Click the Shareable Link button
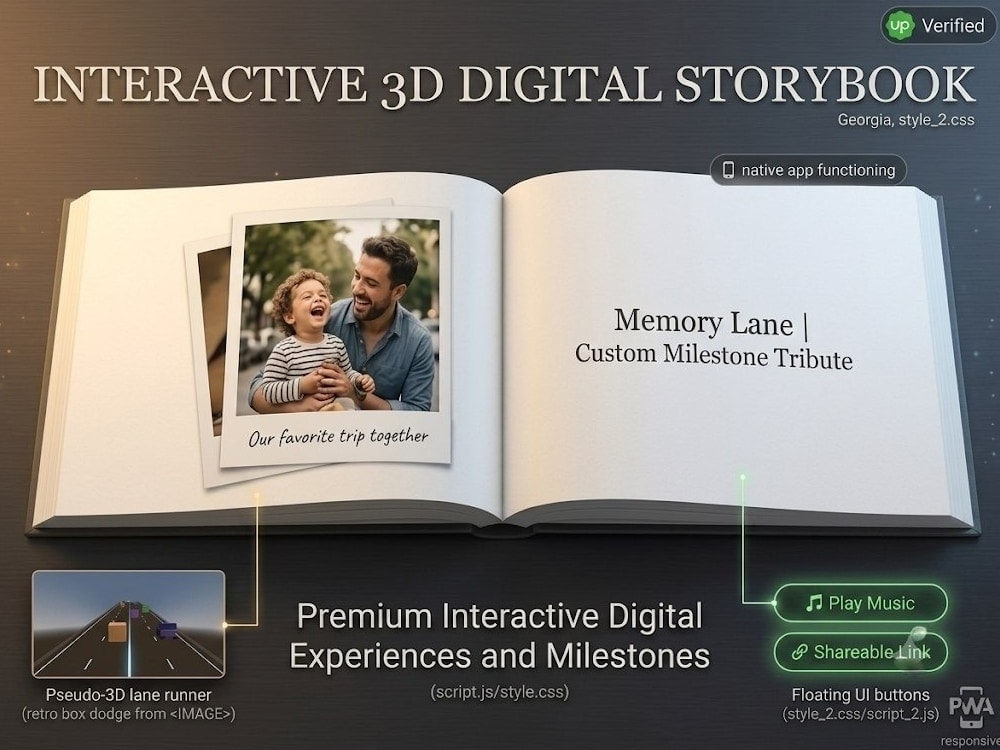The width and height of the screenshot is (1000, 750). point(860,652)
